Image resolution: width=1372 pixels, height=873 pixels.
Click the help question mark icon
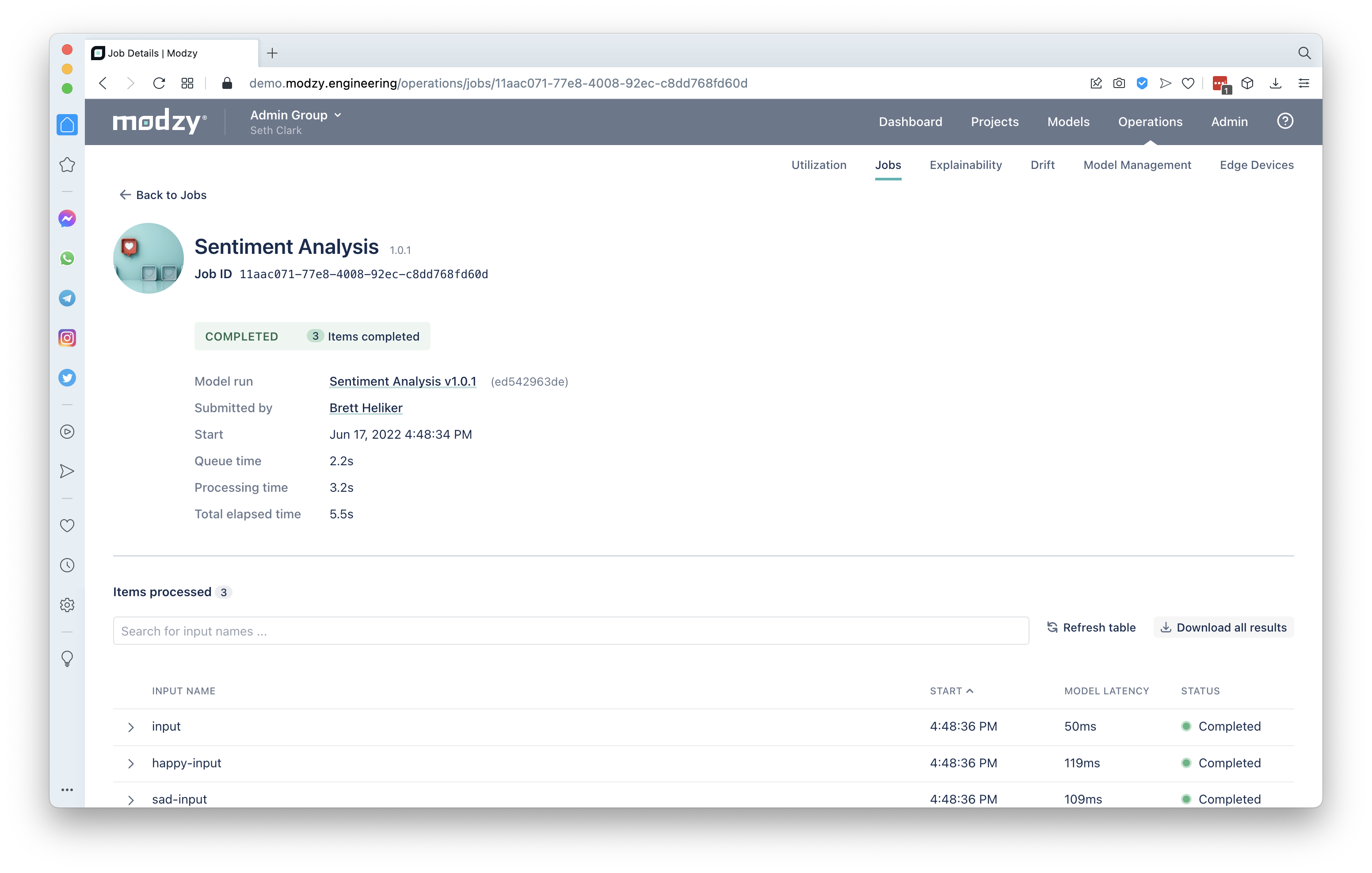click(1285, 121)
